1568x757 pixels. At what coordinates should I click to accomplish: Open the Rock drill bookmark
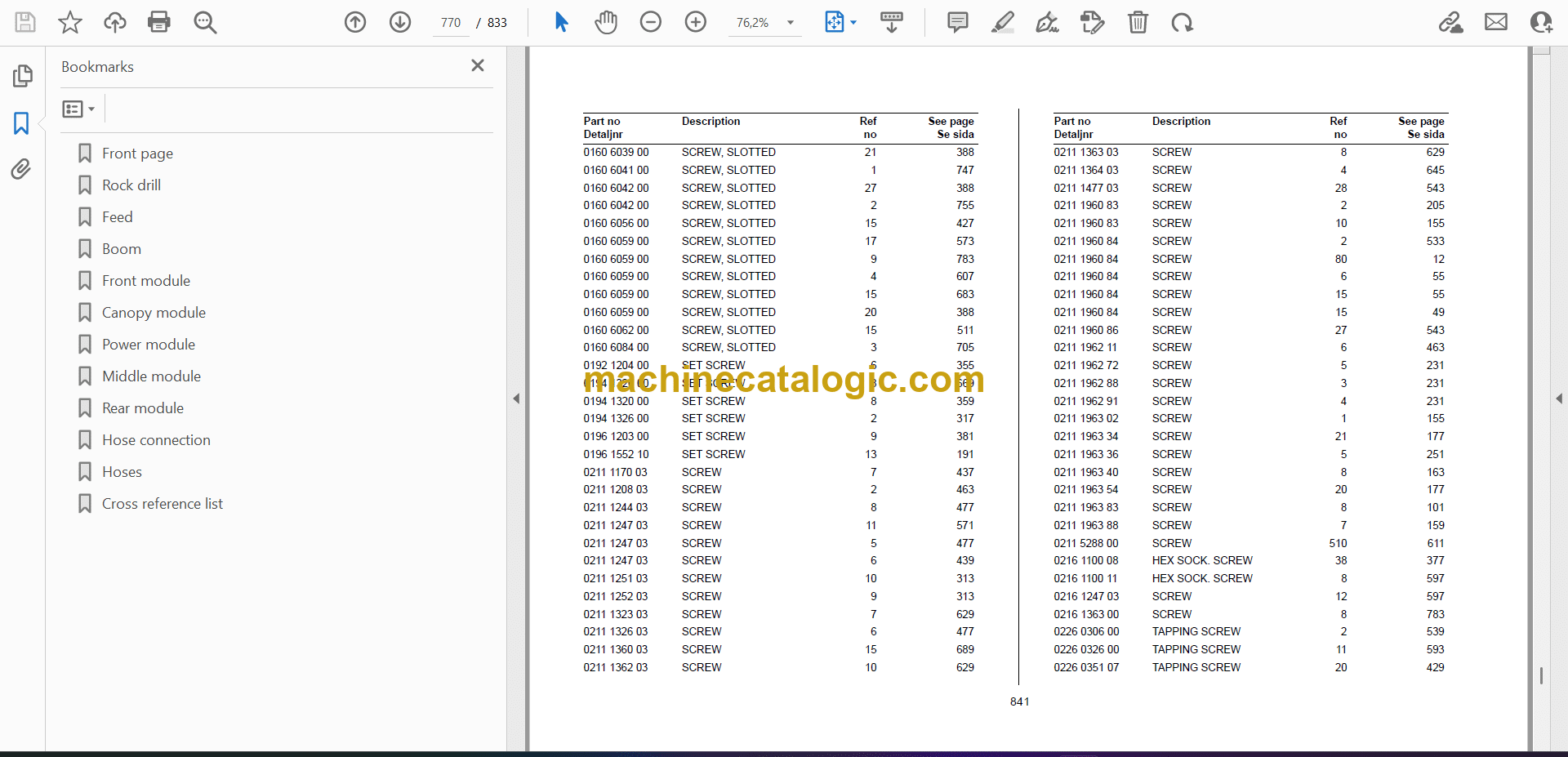pos(131,185)
